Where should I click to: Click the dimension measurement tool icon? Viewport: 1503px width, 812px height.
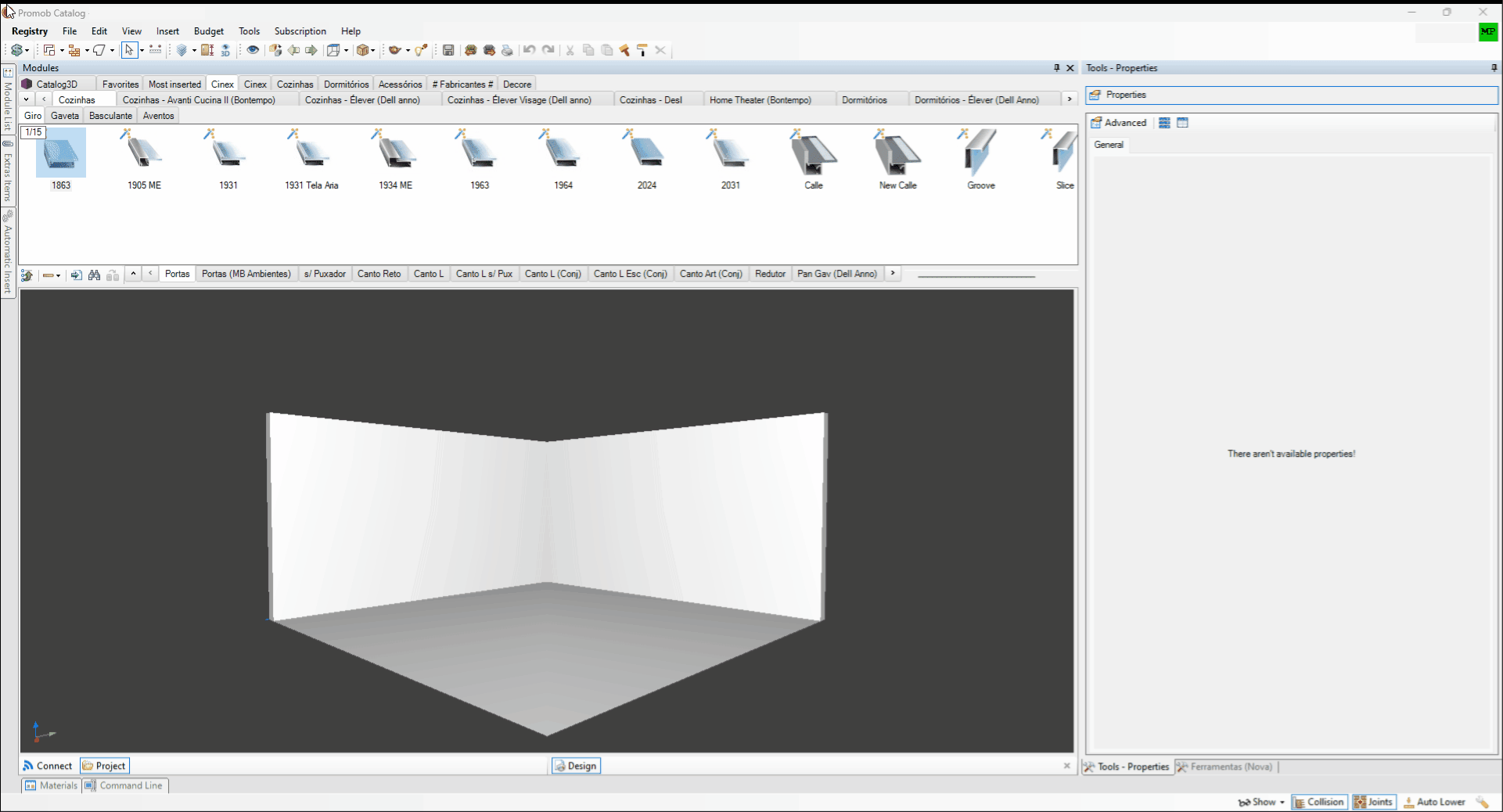point(155,50)
